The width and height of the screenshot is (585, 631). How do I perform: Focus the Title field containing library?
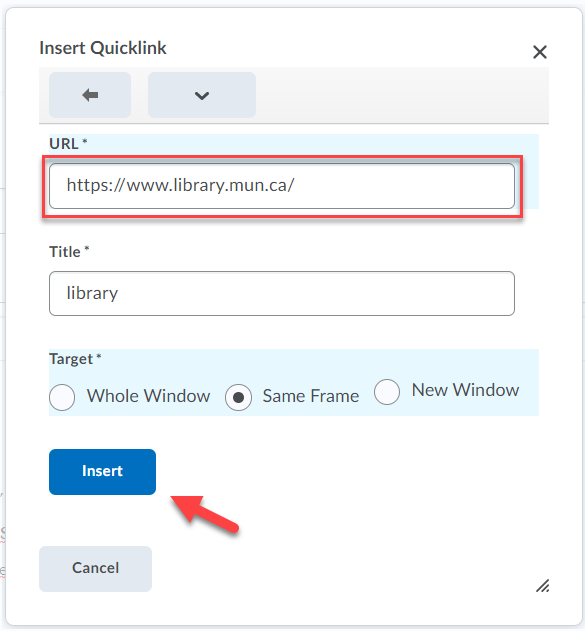tap(282, 293)
